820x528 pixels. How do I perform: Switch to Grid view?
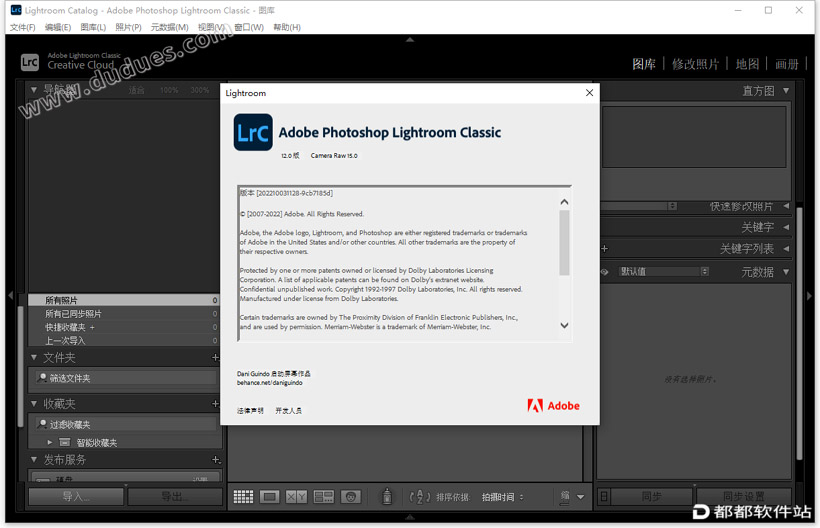[243, 497]
